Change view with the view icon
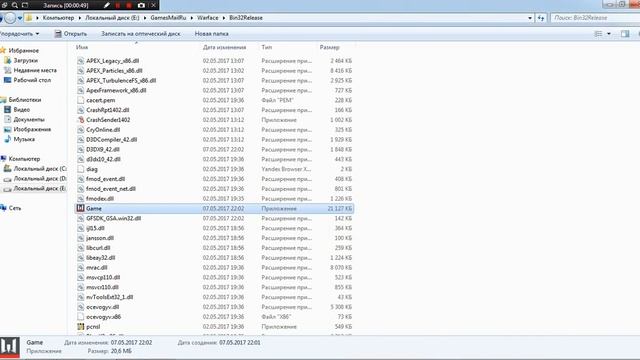640x360 pixels. (x=598, y=34)
